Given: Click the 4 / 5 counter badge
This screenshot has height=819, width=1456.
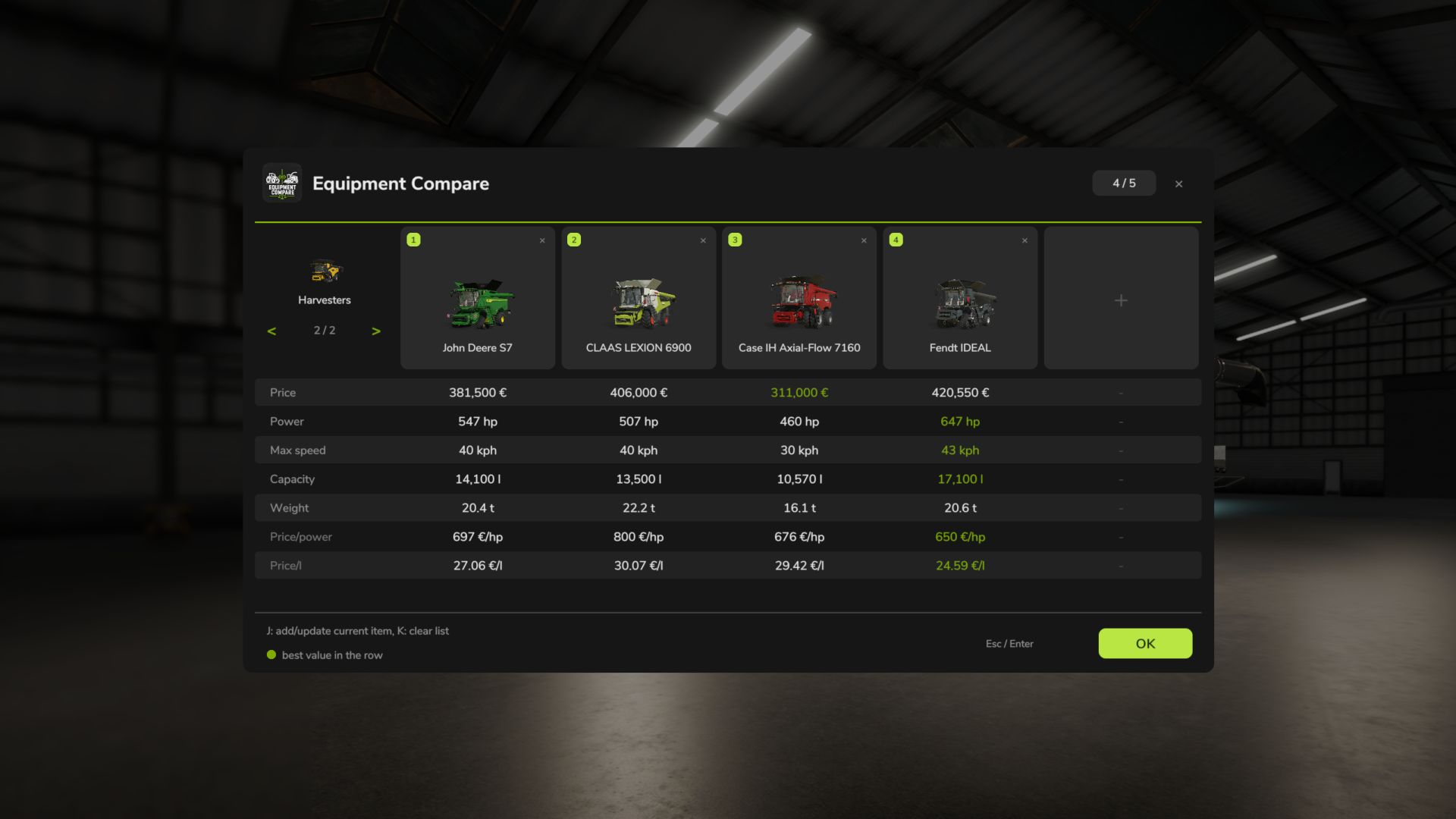Looking at the screenshot, I should [1124, 183].
